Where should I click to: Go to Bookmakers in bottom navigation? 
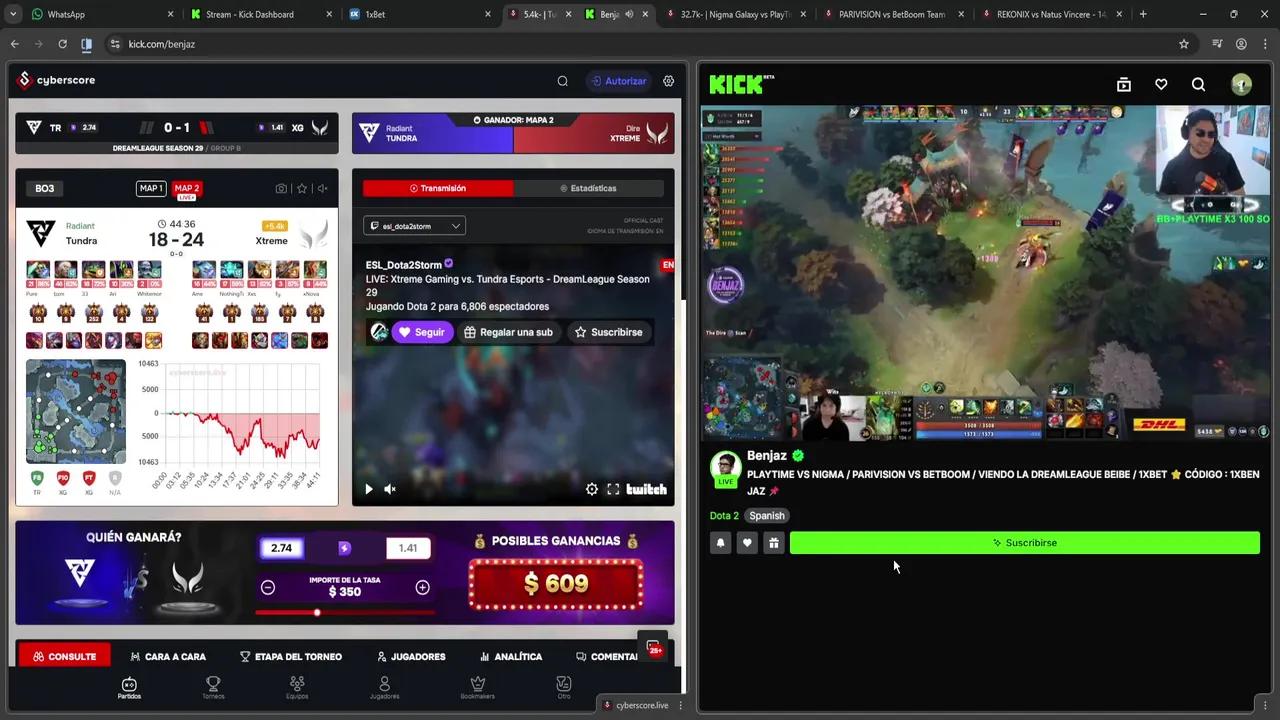(x=478, y=688)
